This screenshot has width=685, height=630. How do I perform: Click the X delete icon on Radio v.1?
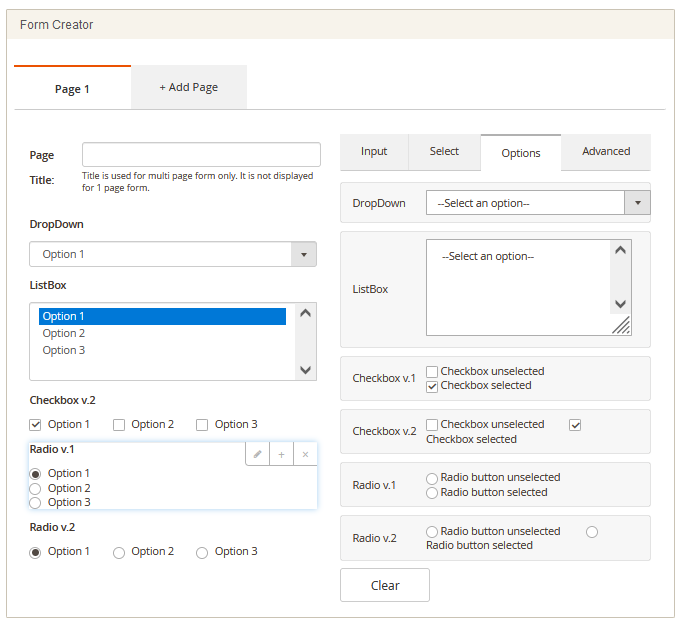click(305, 454)
